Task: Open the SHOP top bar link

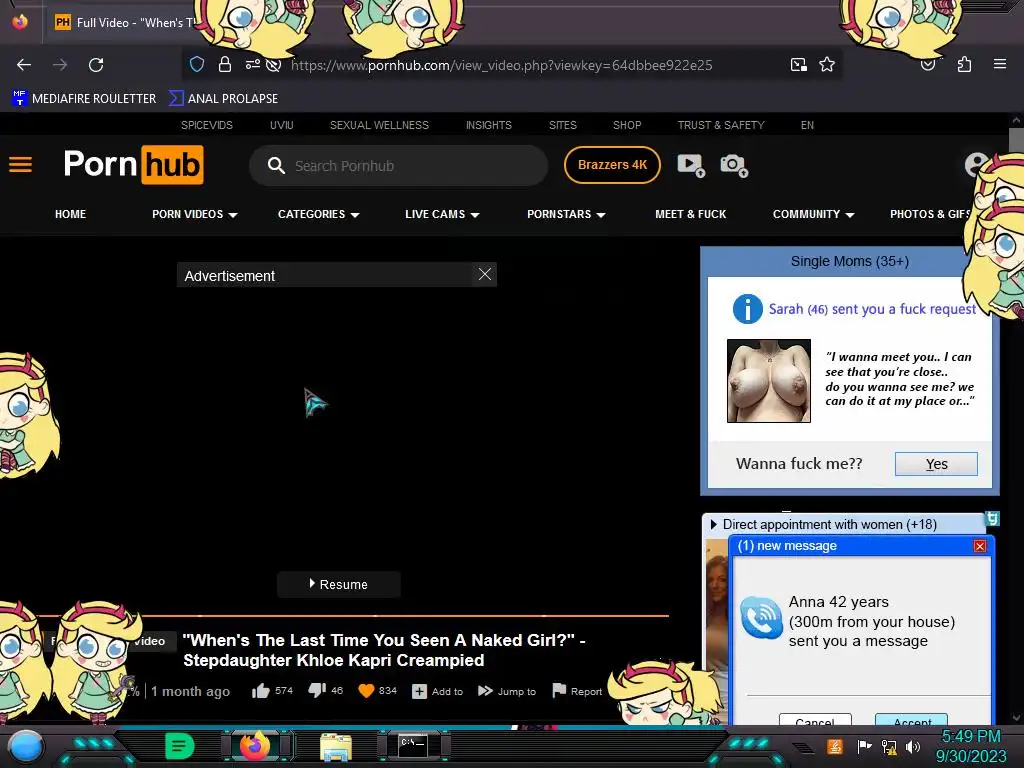Action: pyautogui.click(x=627, y=125)
